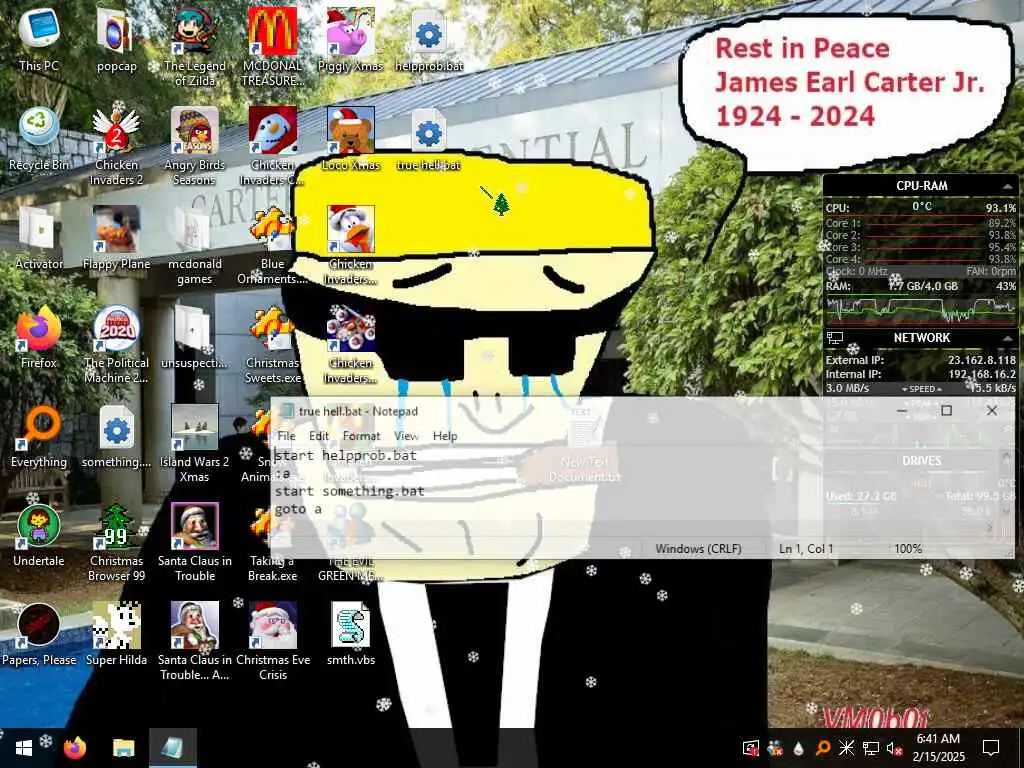
Task: Open Notepad's Edit menu
Action: (319, 436)
